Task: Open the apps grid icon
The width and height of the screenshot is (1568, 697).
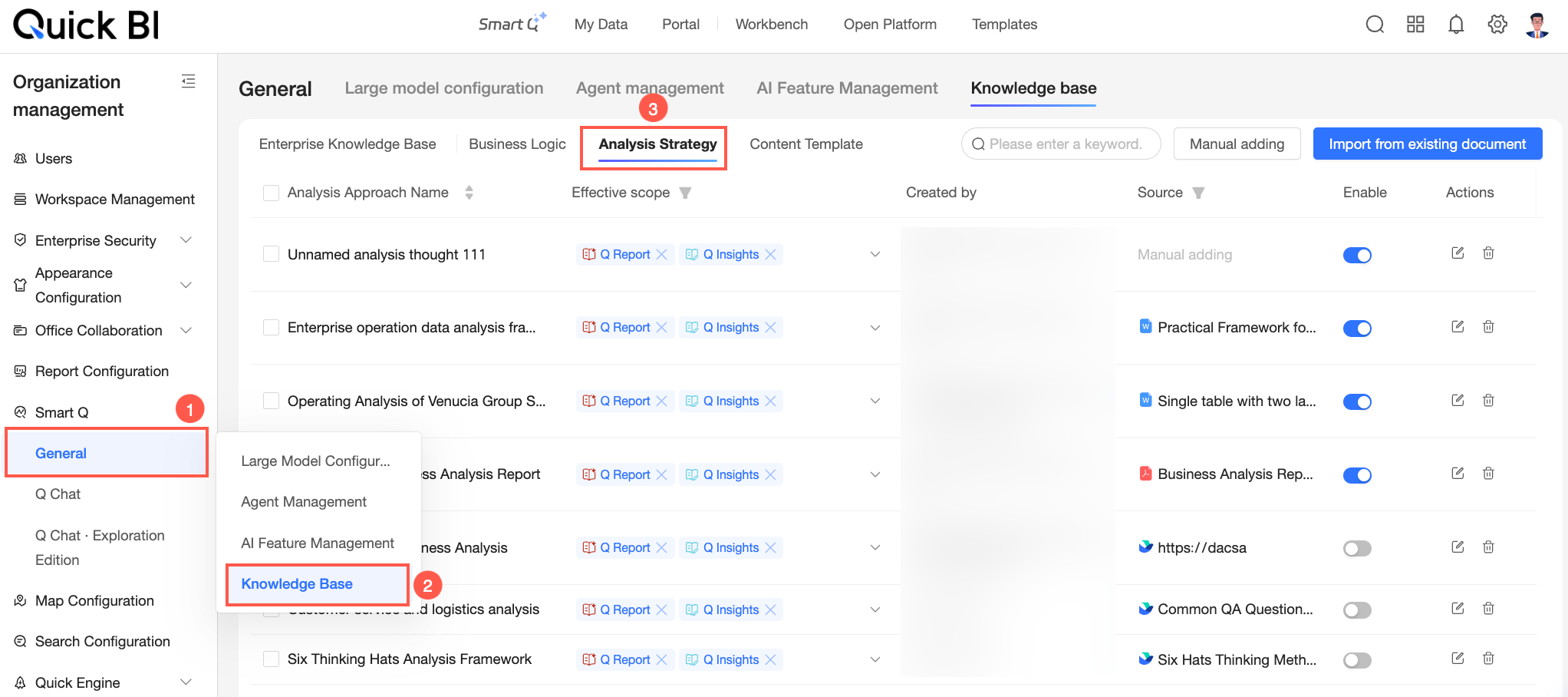Action: pos(1415,25)
